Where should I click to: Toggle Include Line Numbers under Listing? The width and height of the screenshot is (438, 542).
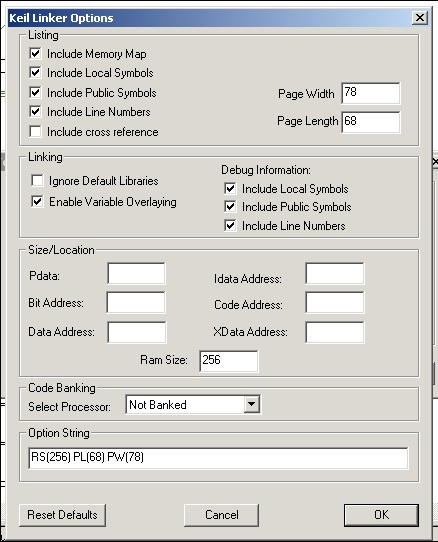[36, 111]
